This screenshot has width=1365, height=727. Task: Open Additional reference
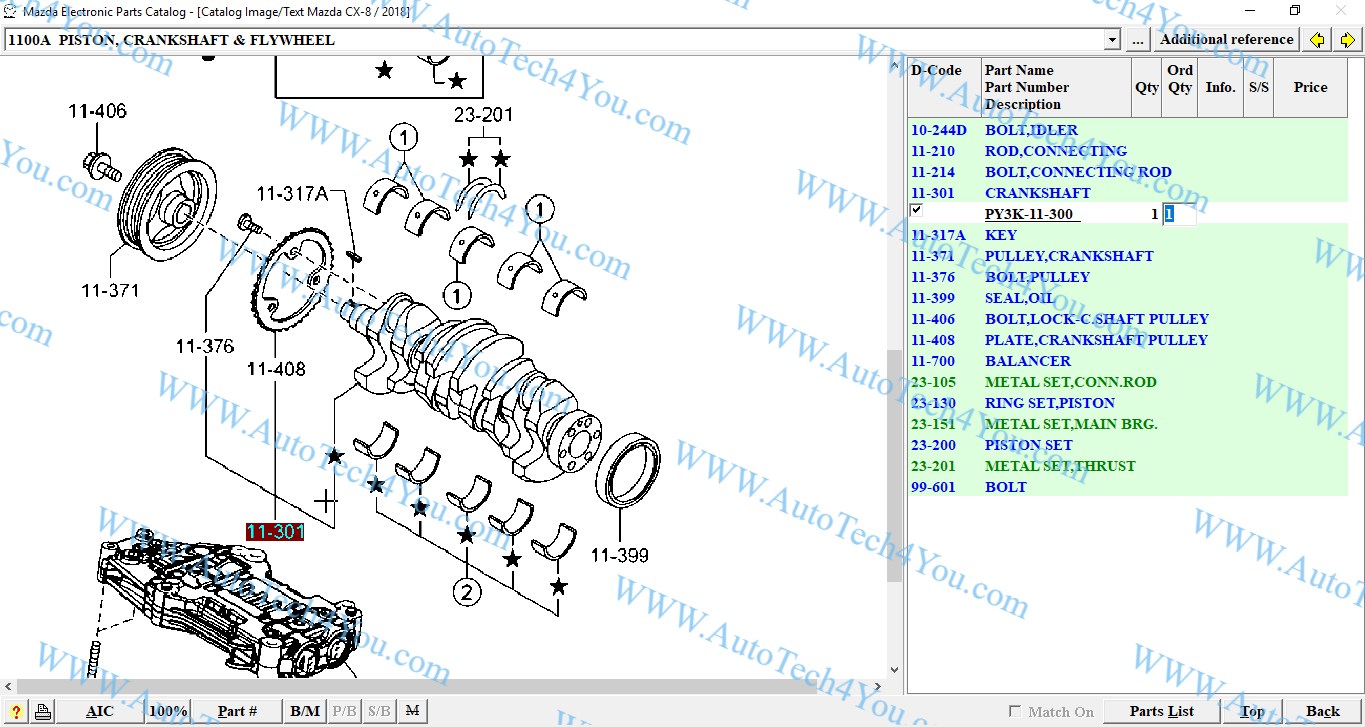click(x=1226, y=40)
